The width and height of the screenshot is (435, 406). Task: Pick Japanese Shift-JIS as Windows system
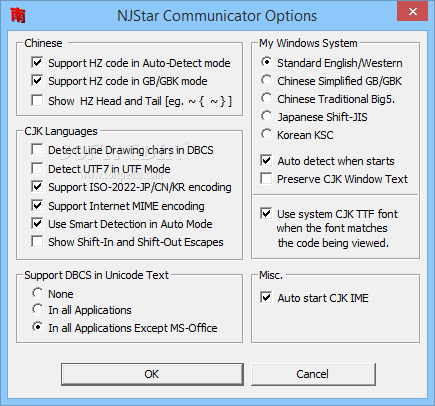click(266, 116)
